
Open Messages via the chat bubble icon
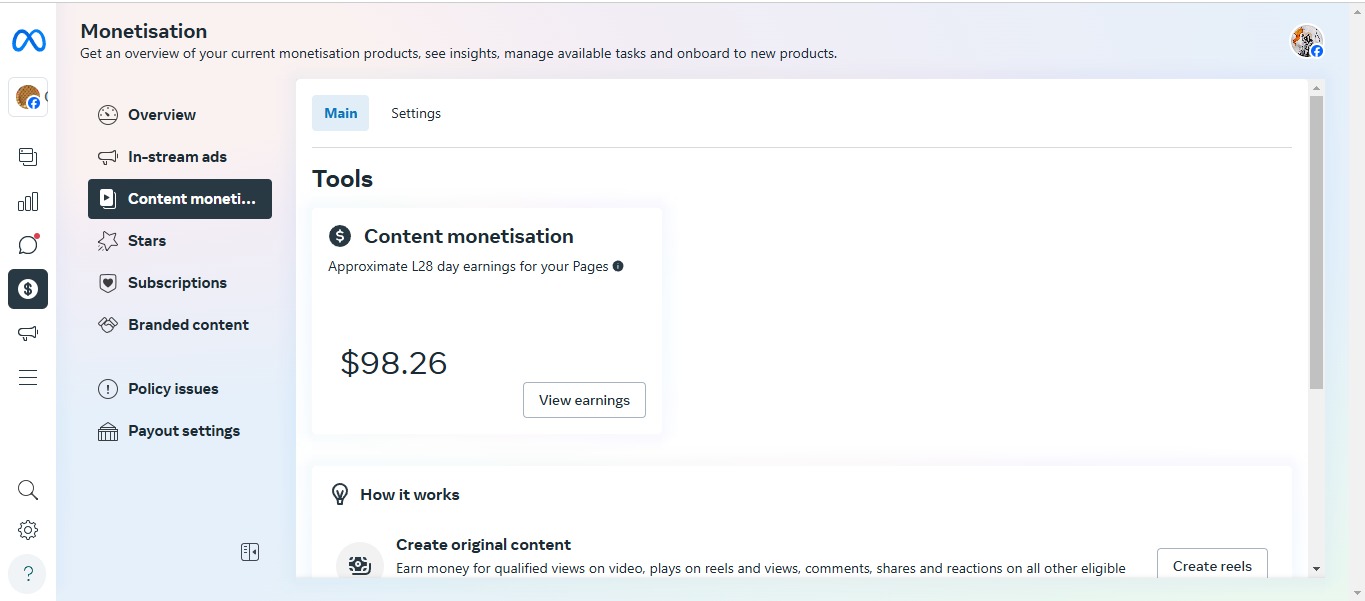pyautogui.click(x=27, y=244)
